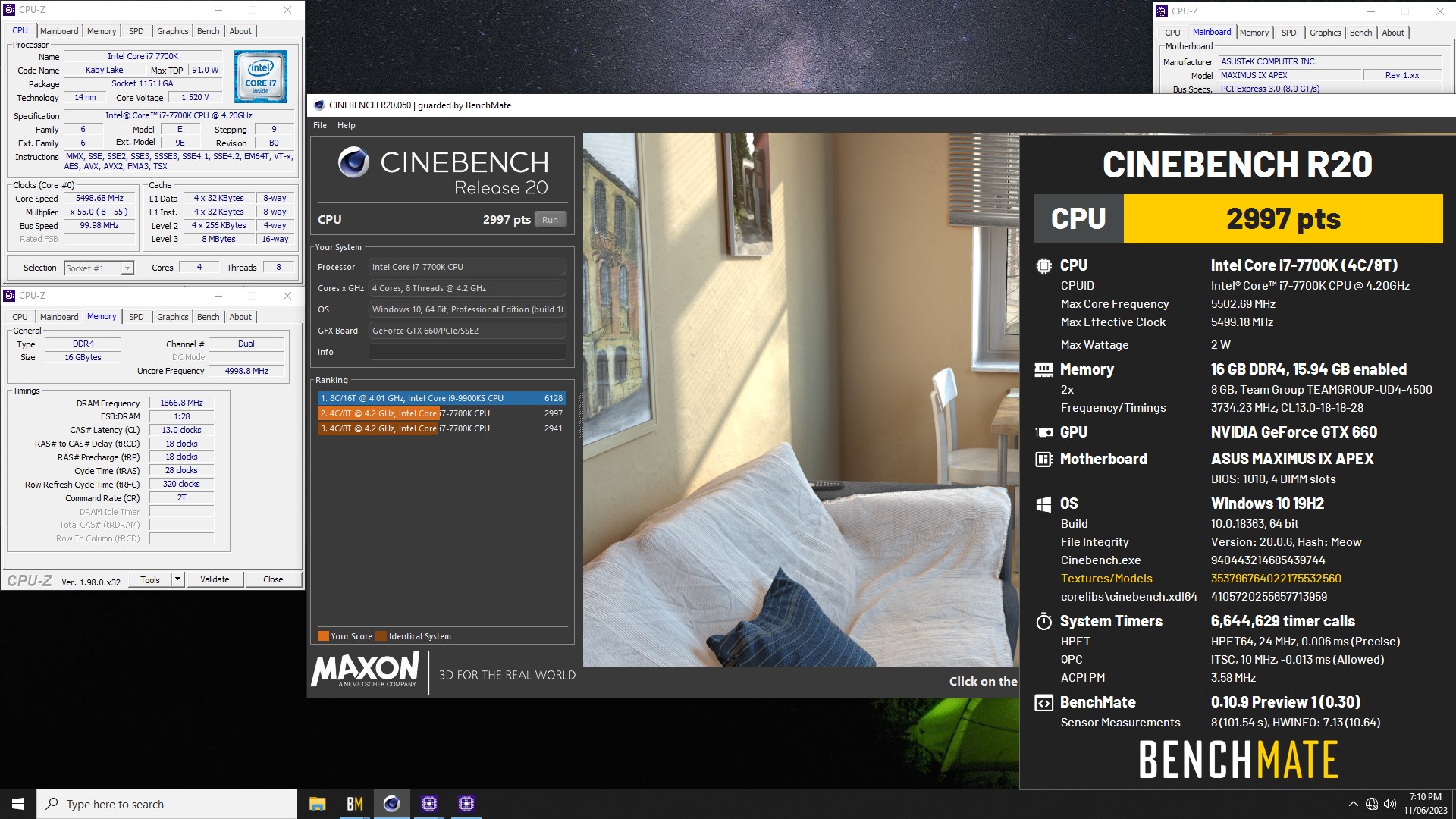
Task: Open Tools dropdown arrow in CPU-Z
Action: tap(177, 579)
